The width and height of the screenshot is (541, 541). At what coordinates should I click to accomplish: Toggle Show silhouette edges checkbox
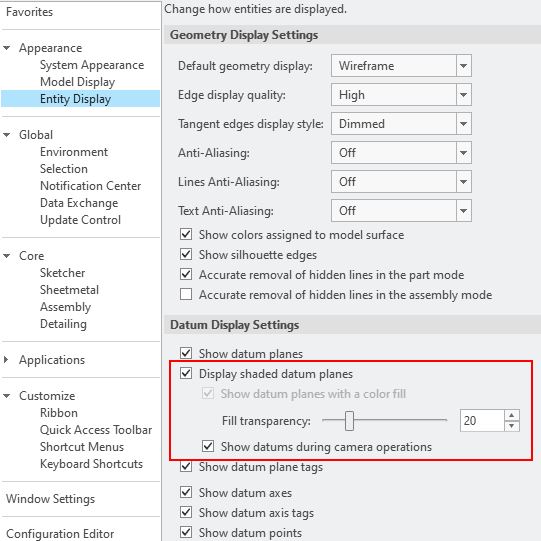click(x=186, y=255)
